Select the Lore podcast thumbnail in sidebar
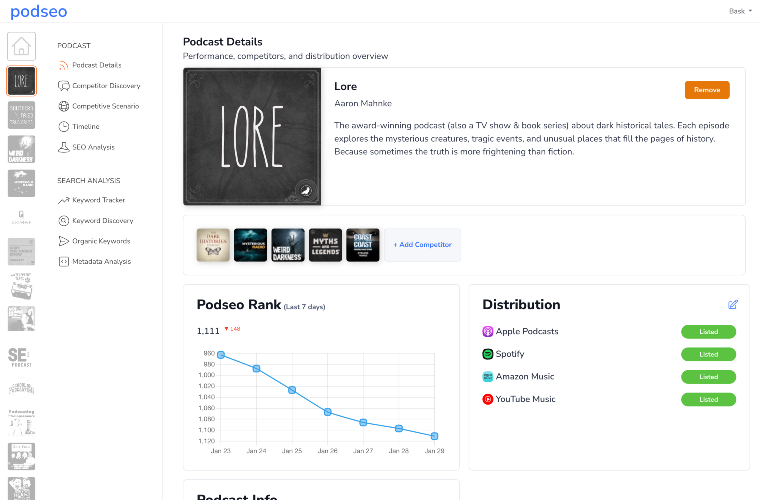The width and height of the screenshot is (760, 500). point(21,81)
